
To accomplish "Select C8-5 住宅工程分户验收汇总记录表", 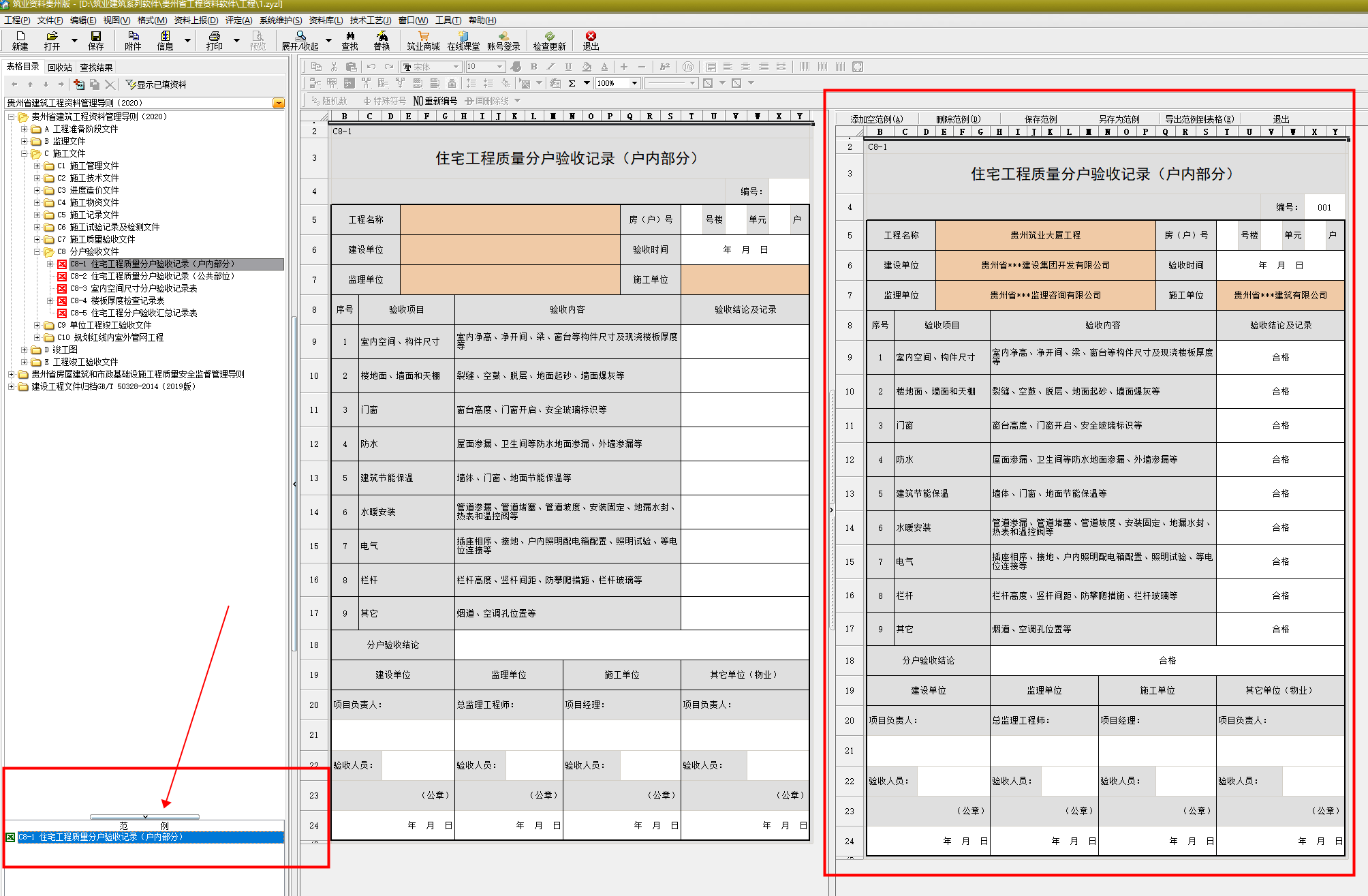I will pos(134,313).
